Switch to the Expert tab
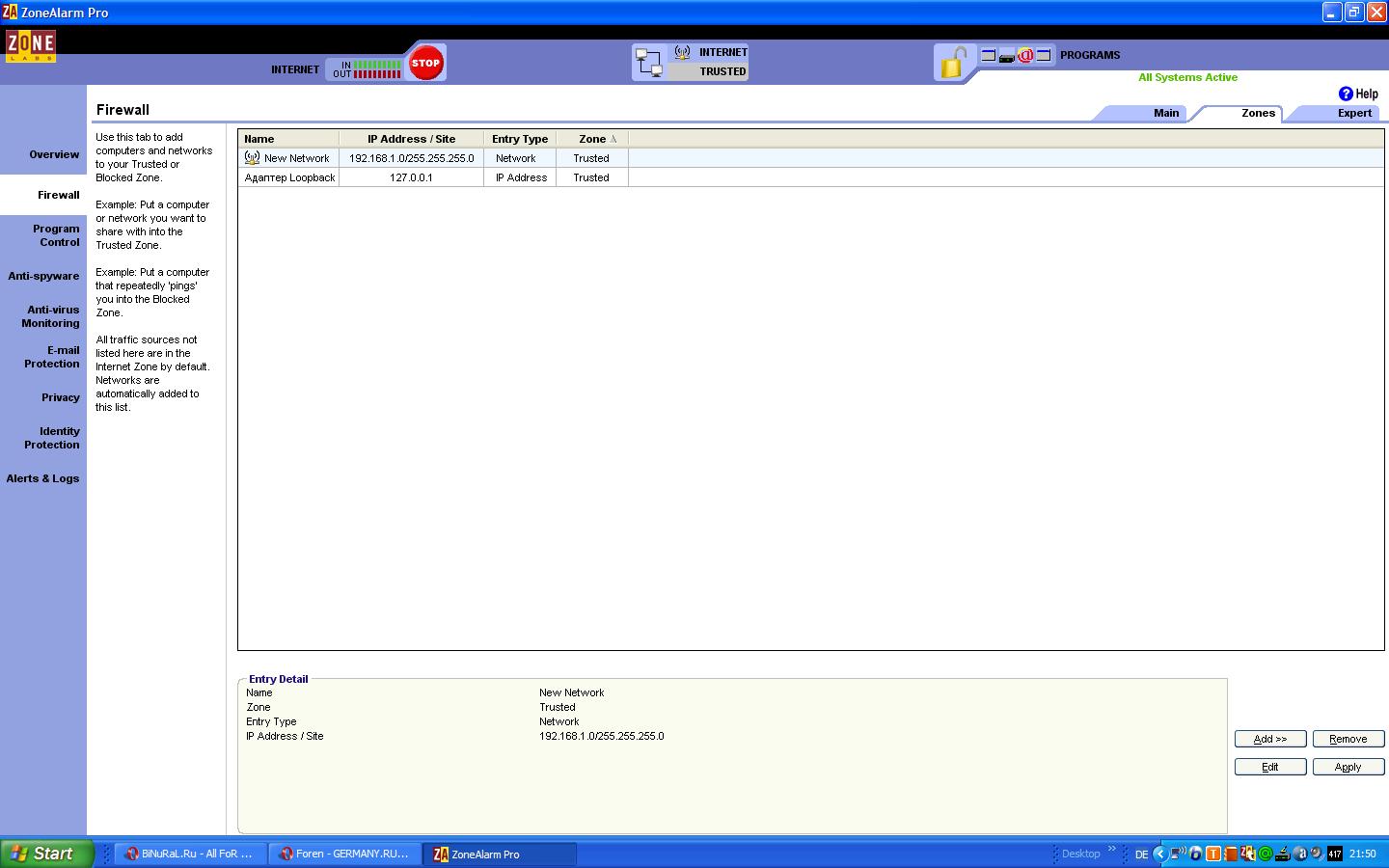 1354,113
